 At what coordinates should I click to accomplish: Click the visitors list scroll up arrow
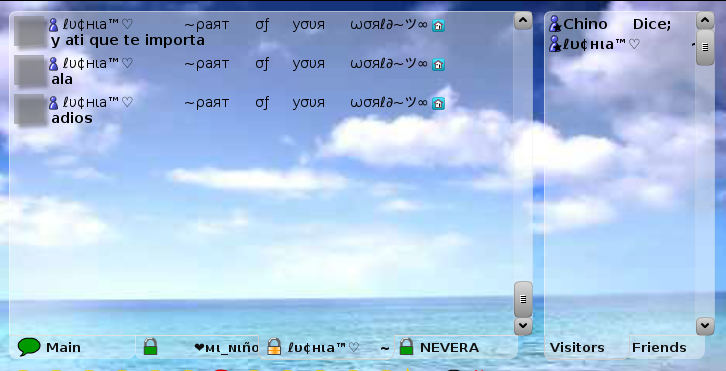(x=705, y=20)
